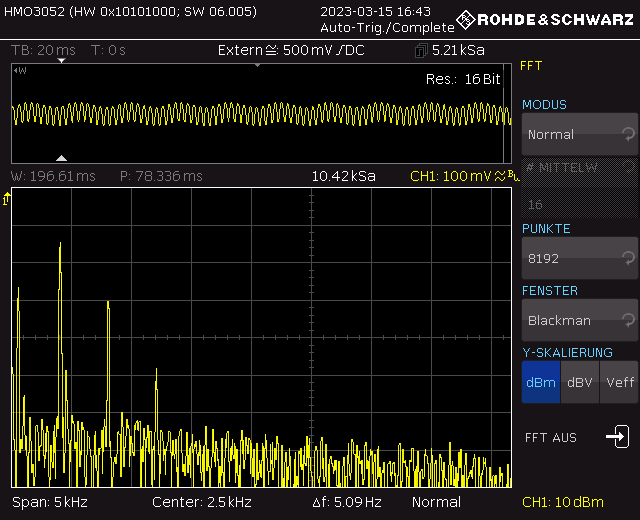The height and width of the screenshot is (520, 640).
Task: Click the FFT menu title
Action: click(x=531, y=66)
